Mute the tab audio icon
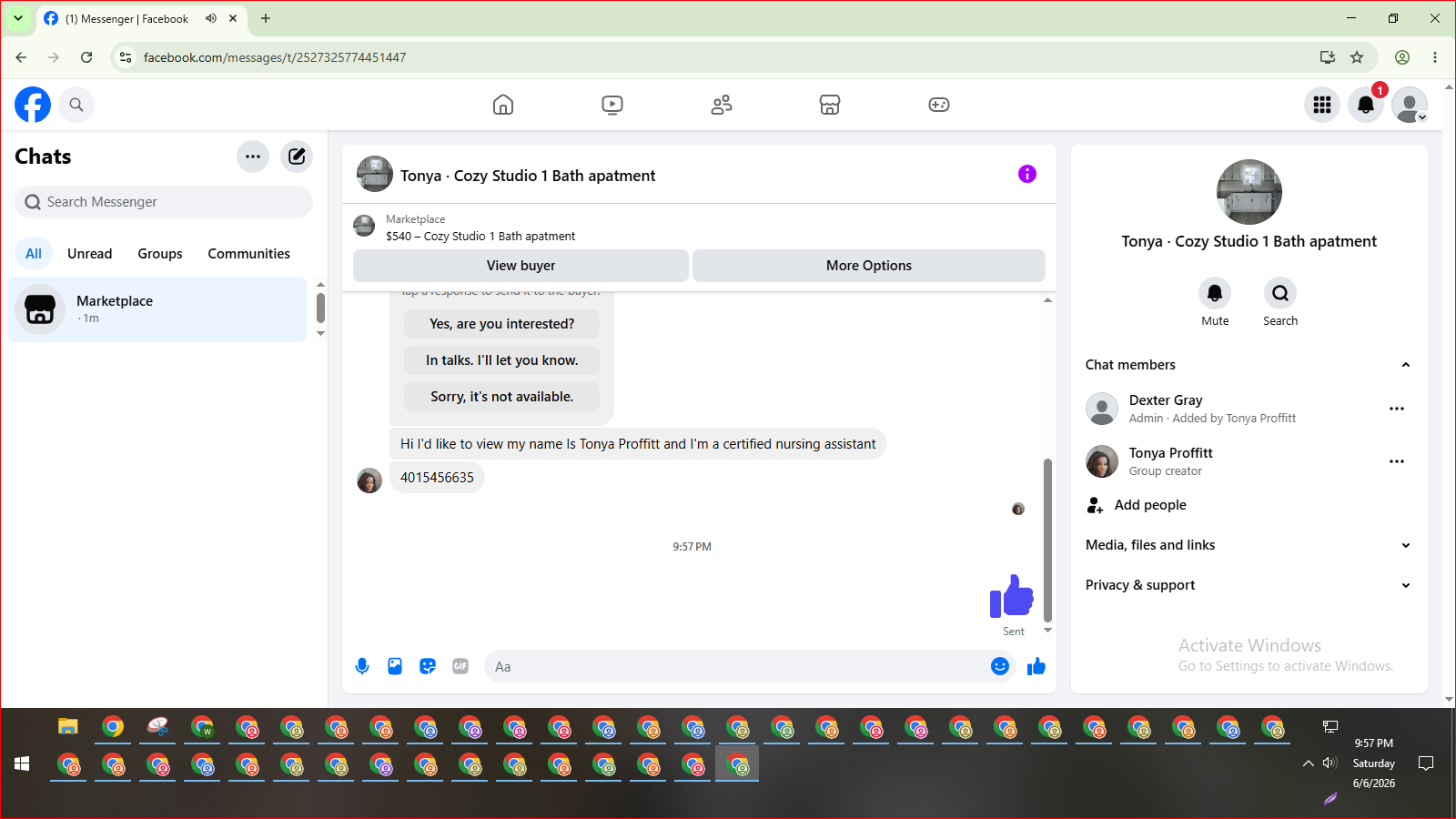Image resolution: width=1456 pixels, height=819 pixels. (211, 18)
